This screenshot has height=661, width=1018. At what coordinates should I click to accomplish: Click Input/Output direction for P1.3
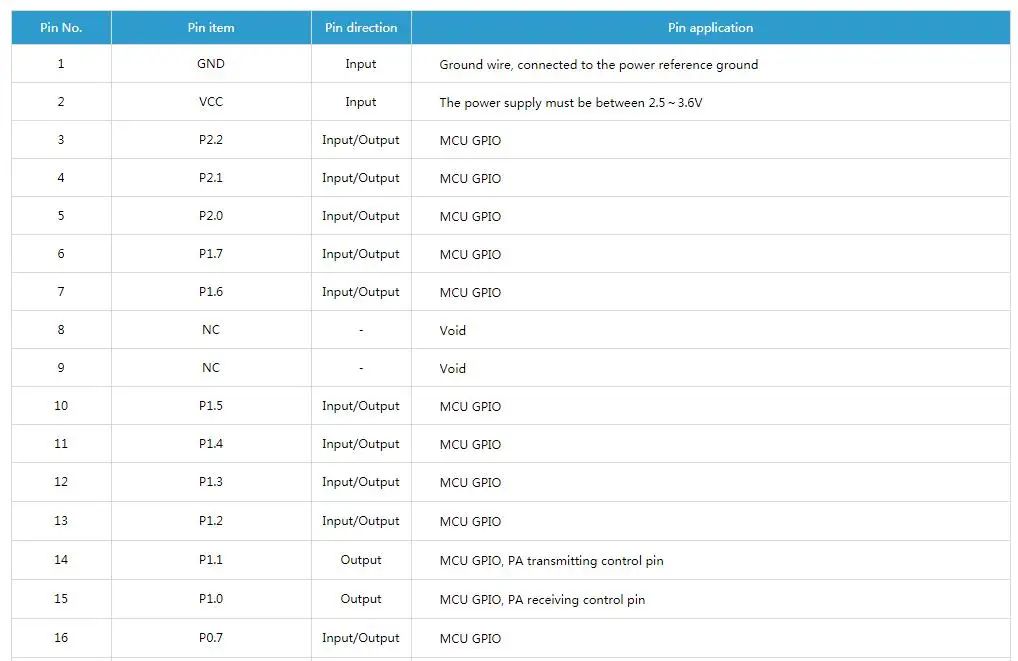click(361, 482)
